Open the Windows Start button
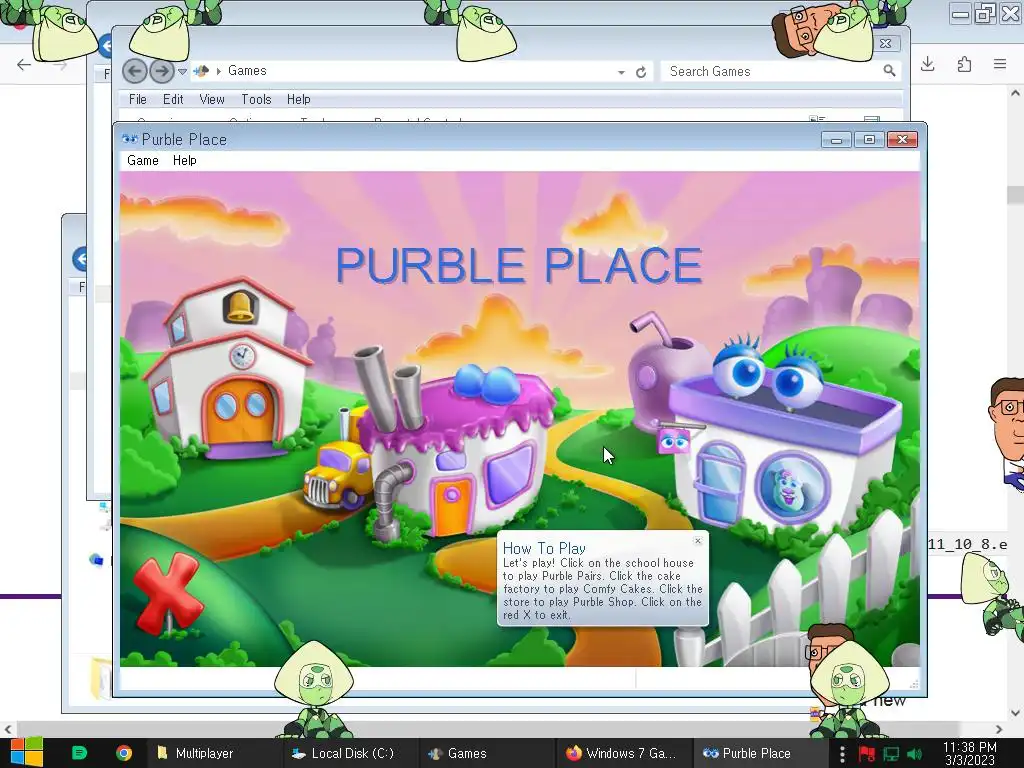Screen dimensions: 1024x768 click(26, 752)
